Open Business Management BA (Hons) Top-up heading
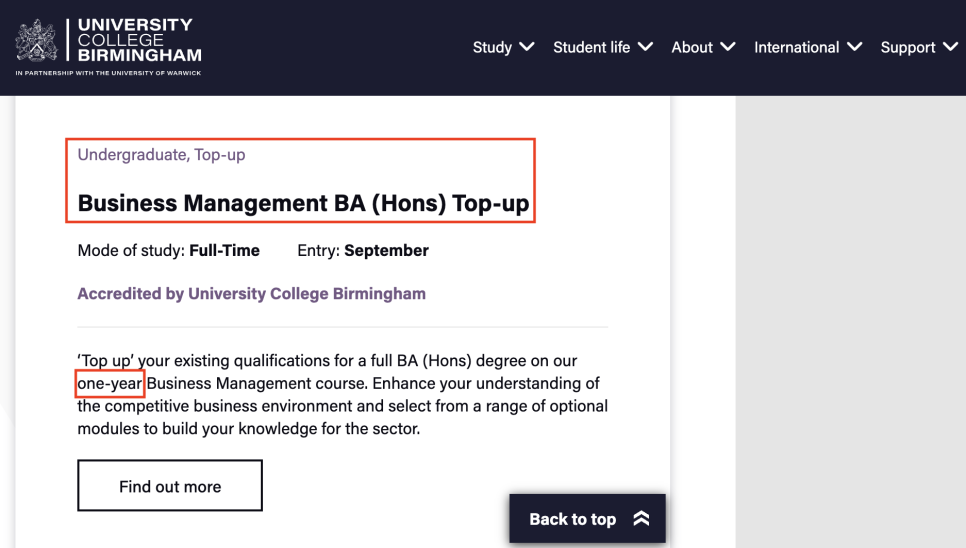Viewport: 966px width, 548px height. tap(303, 203)
